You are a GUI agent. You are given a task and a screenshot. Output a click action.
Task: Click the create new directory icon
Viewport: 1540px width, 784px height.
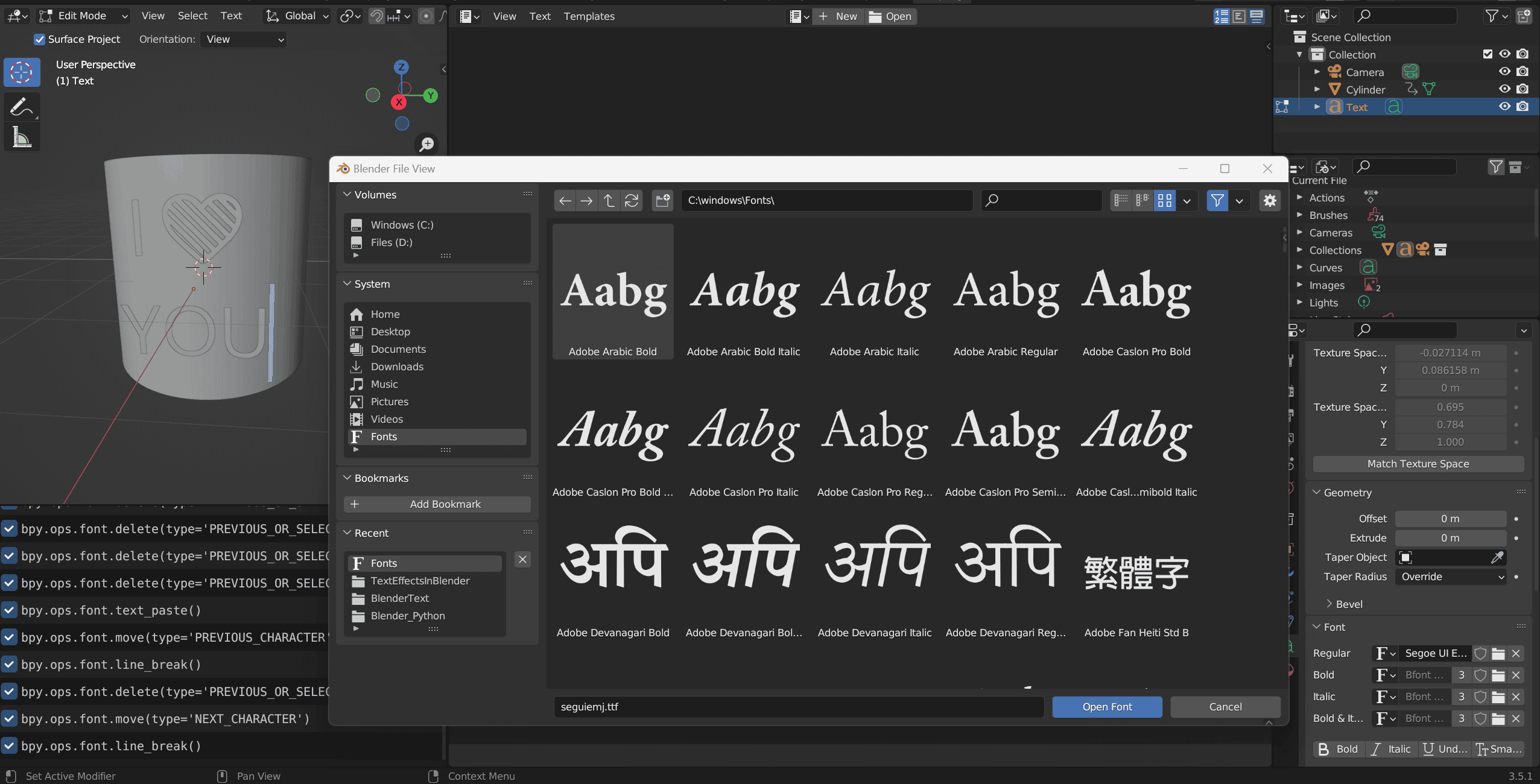[662, 200]
